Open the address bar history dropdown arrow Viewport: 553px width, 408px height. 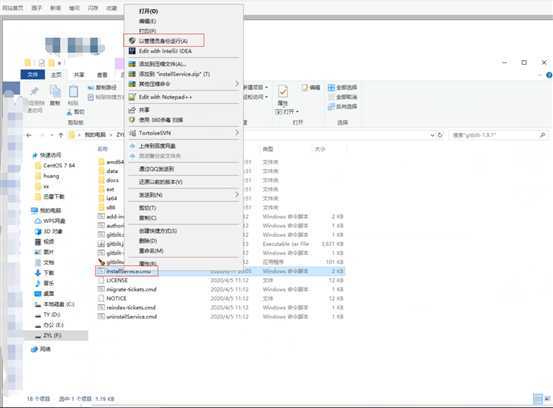click(432, 135)
